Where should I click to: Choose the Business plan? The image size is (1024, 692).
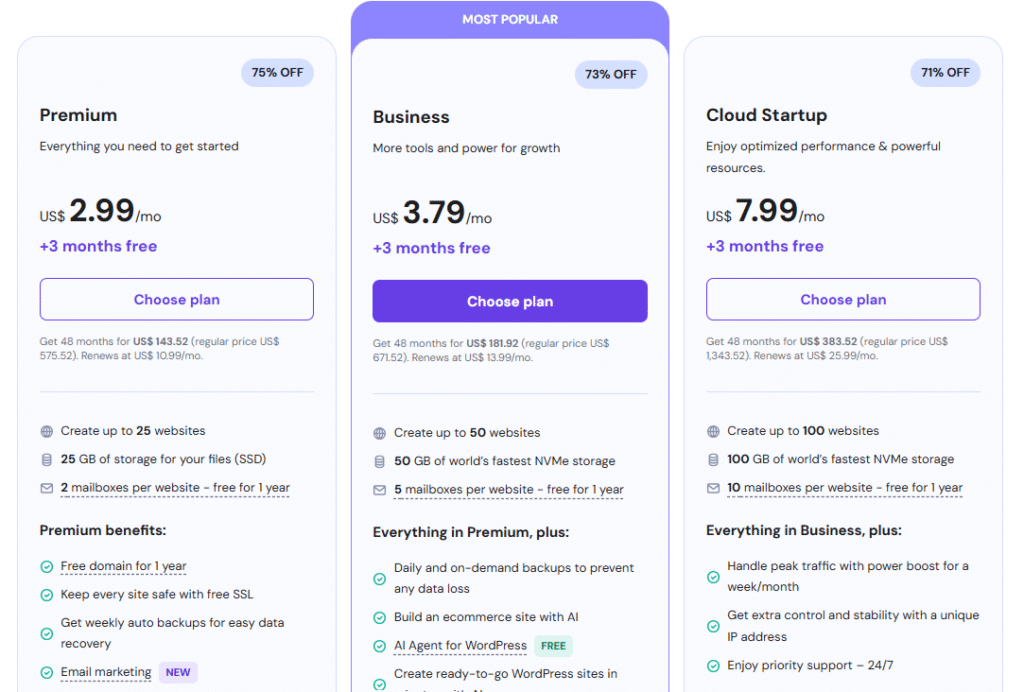coord(510,301)
